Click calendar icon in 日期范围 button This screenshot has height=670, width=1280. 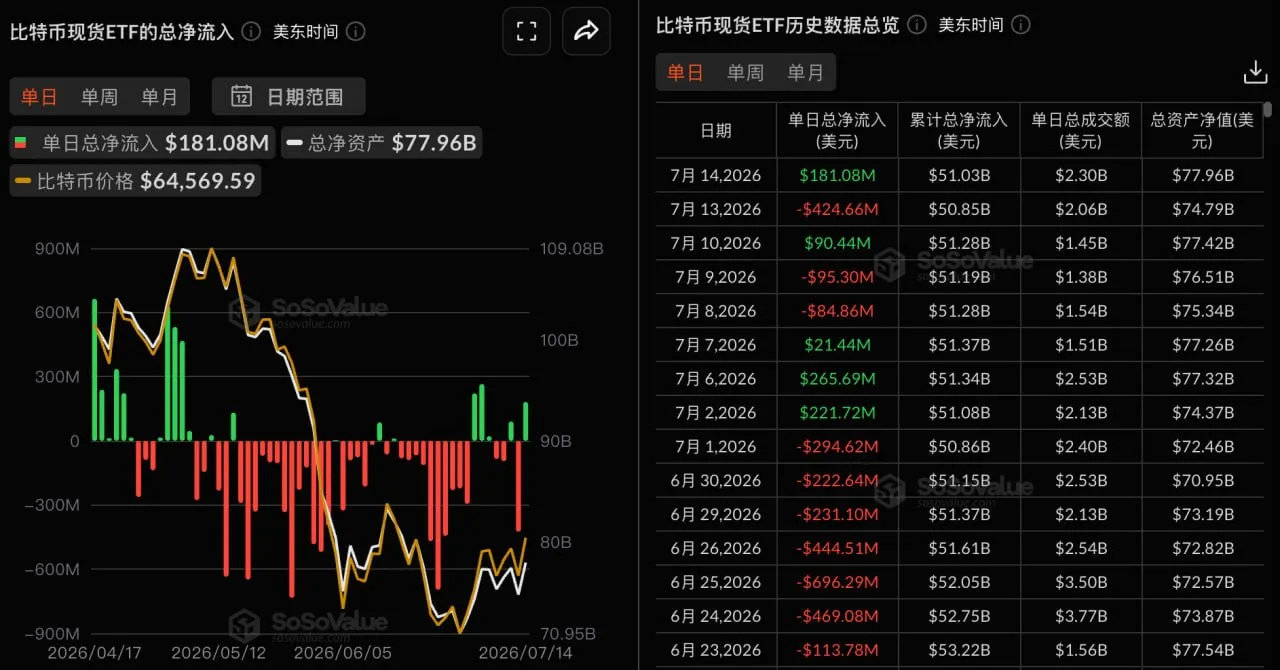(241, 96)
